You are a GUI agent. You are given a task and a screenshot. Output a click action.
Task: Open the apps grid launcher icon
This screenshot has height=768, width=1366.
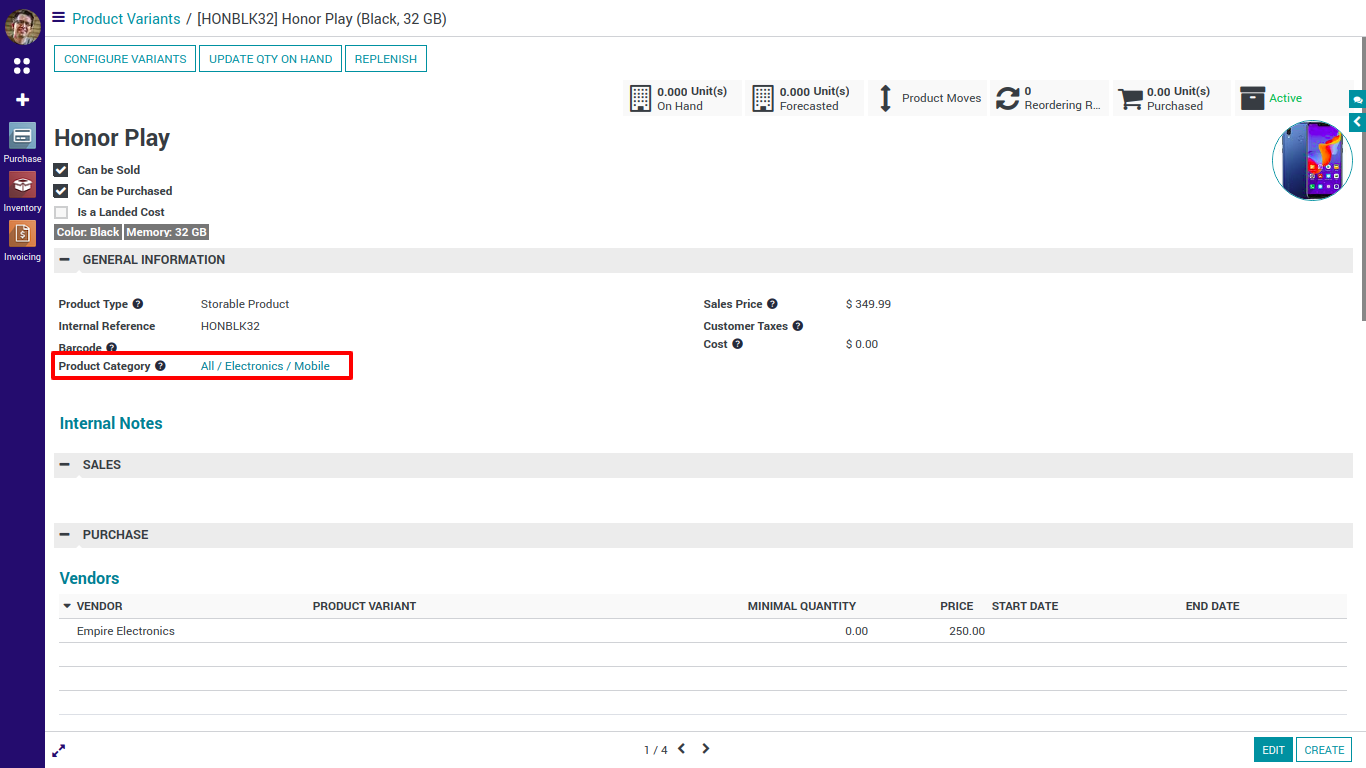click(x=22, y=66)
